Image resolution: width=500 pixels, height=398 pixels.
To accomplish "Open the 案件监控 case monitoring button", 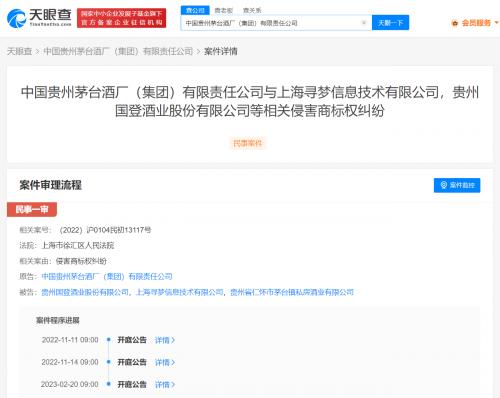I will [x=457, y=185].
